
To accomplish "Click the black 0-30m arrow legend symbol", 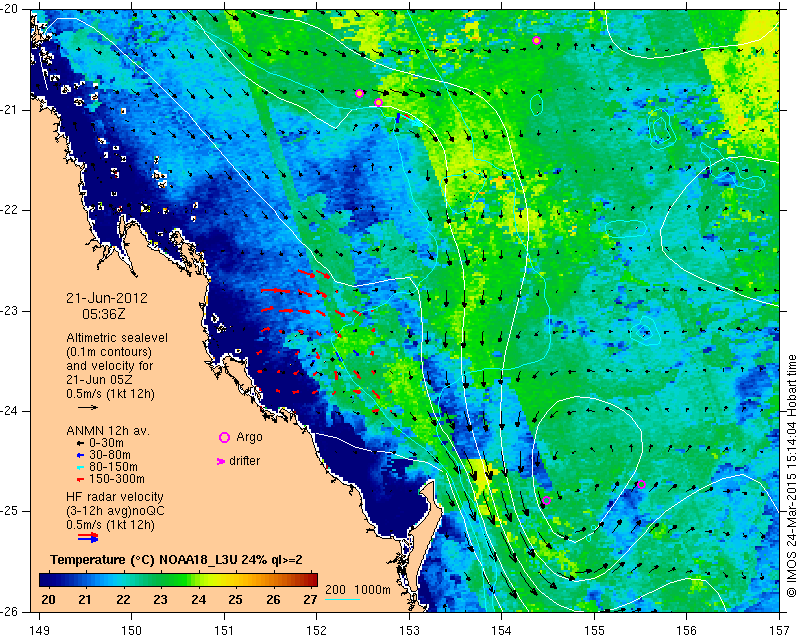I will click(x=80, y=443).
